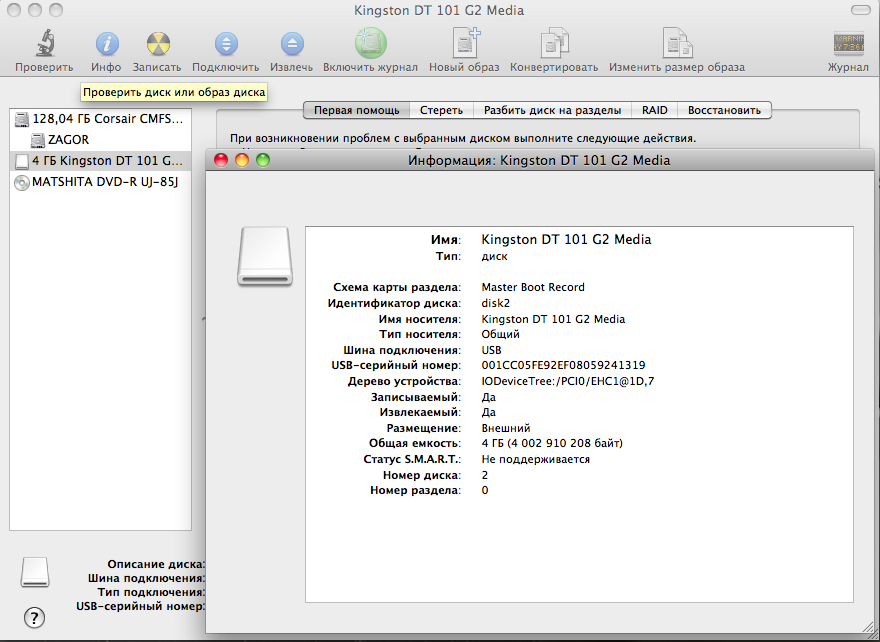This screenshot has height=642, width=880.
Task: Click the Master Boot Record value
Action: tap(533, 287)
